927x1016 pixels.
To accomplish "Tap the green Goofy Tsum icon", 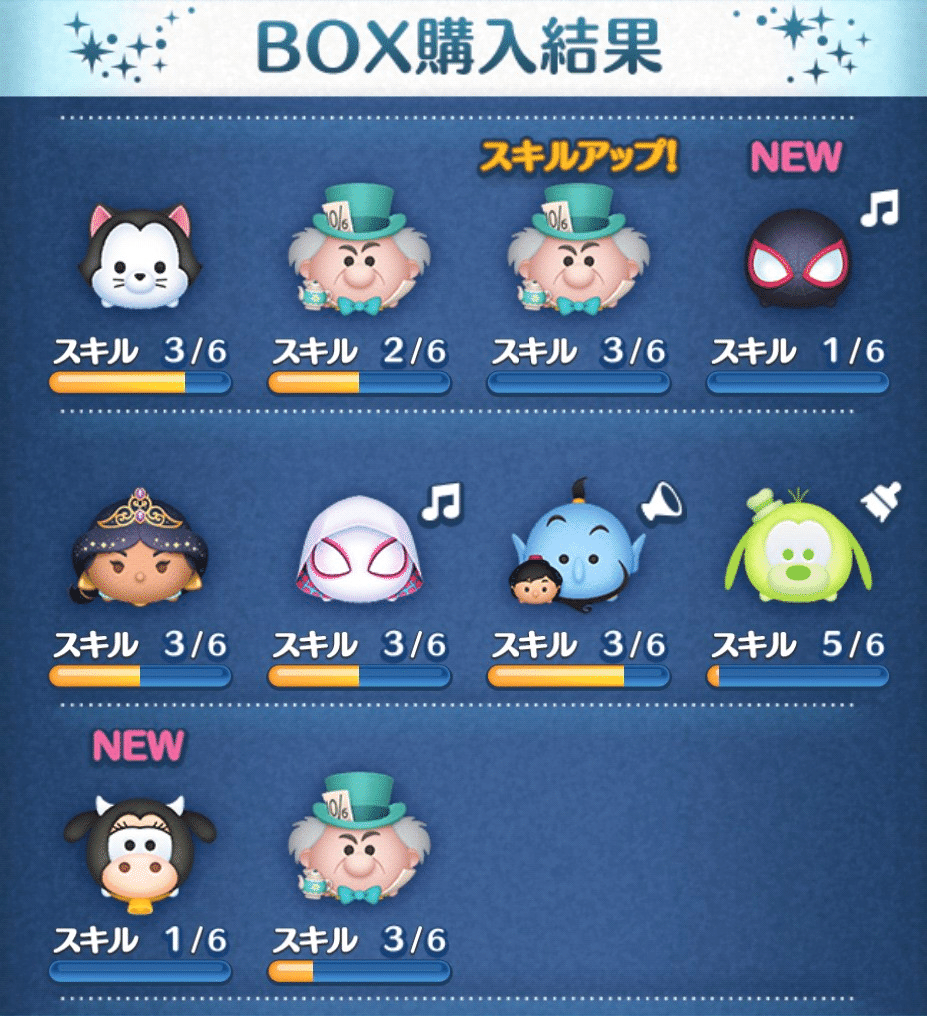I will (x=798, y=546).
